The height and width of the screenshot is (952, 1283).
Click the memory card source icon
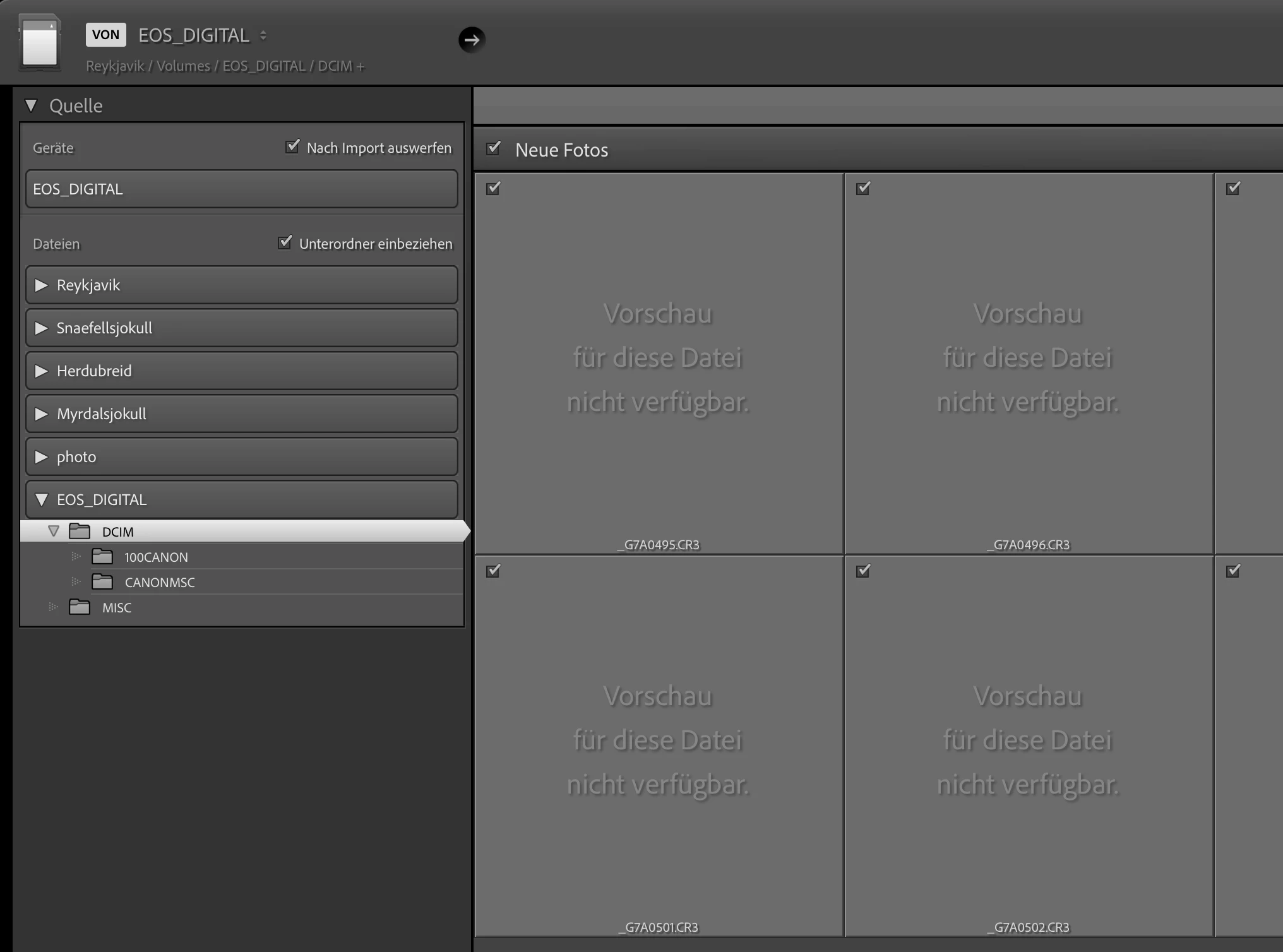pos(40,42)
